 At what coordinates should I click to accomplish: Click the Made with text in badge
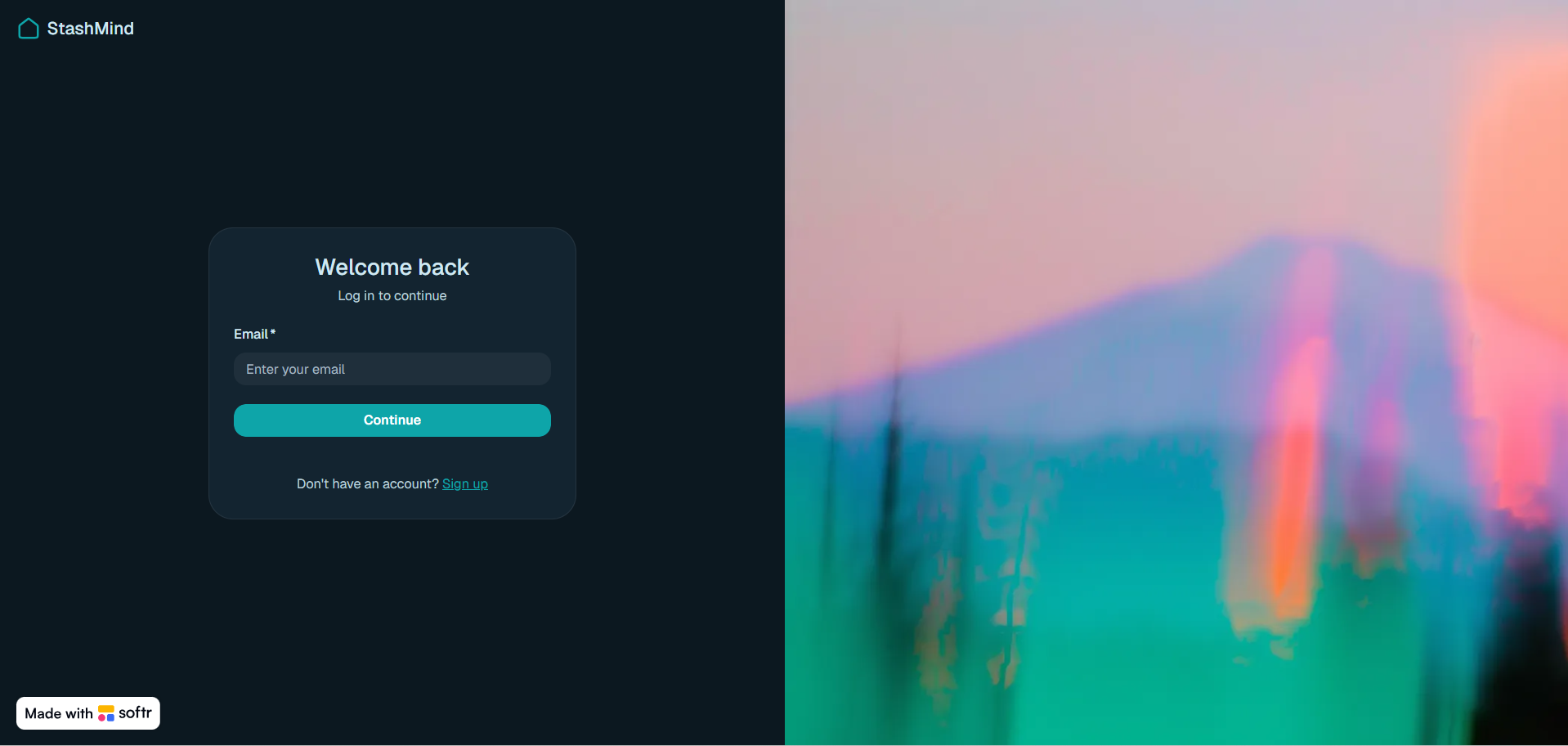coord(59,713)
